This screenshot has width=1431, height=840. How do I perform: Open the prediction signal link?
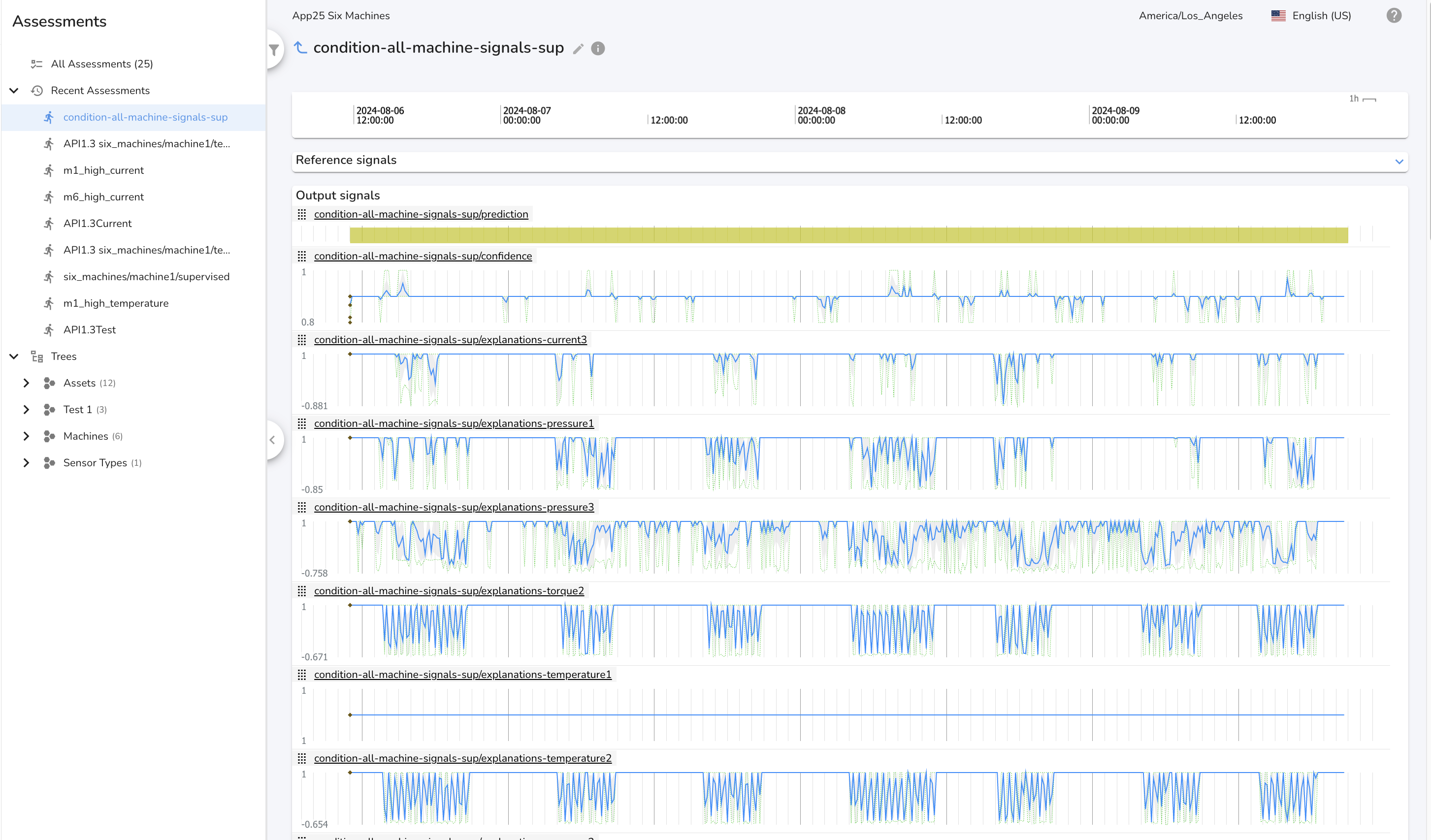[x=421, y=215]
